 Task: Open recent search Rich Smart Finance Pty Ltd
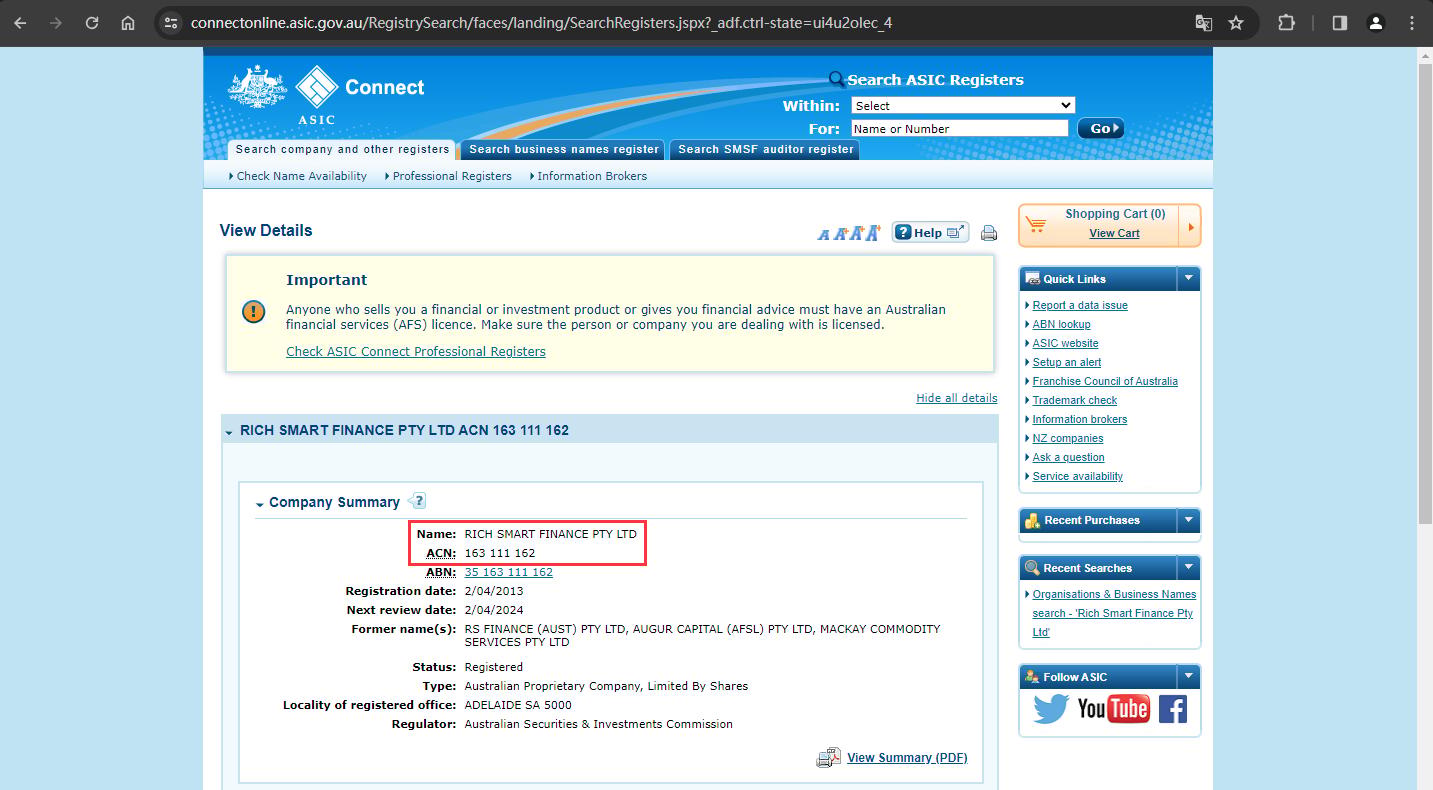1114,613
